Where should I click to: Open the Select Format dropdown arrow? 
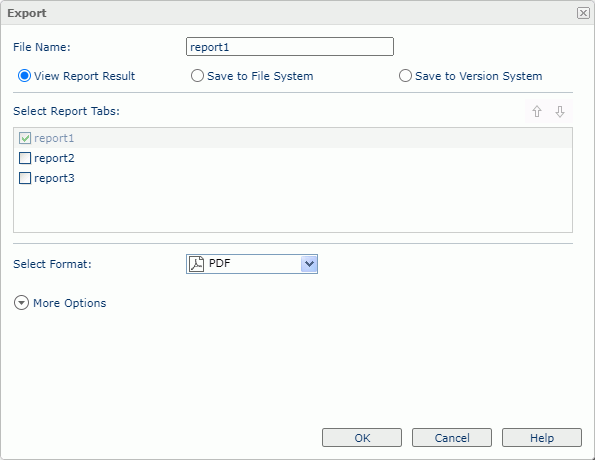click(x=309, y=264)
